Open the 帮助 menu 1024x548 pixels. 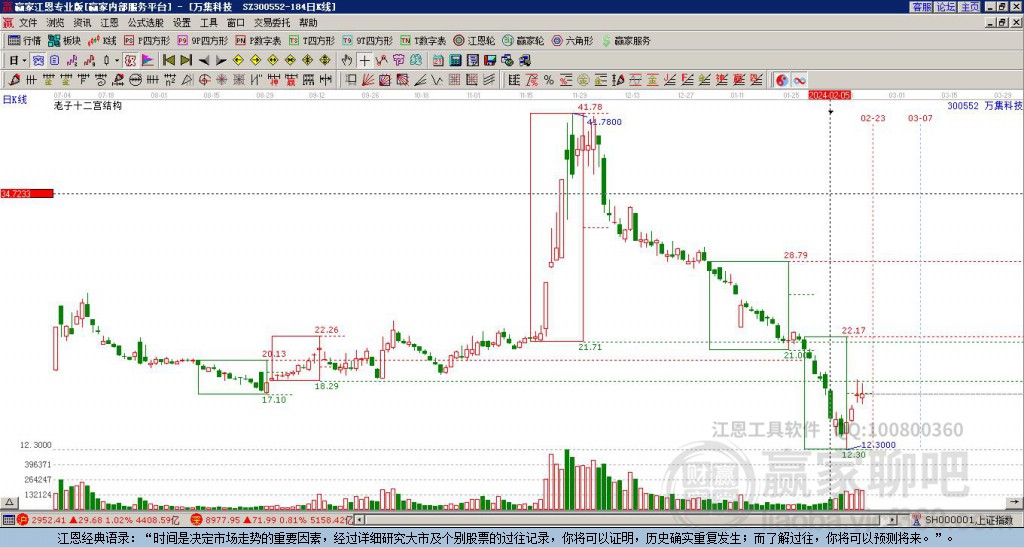(308, 23)
